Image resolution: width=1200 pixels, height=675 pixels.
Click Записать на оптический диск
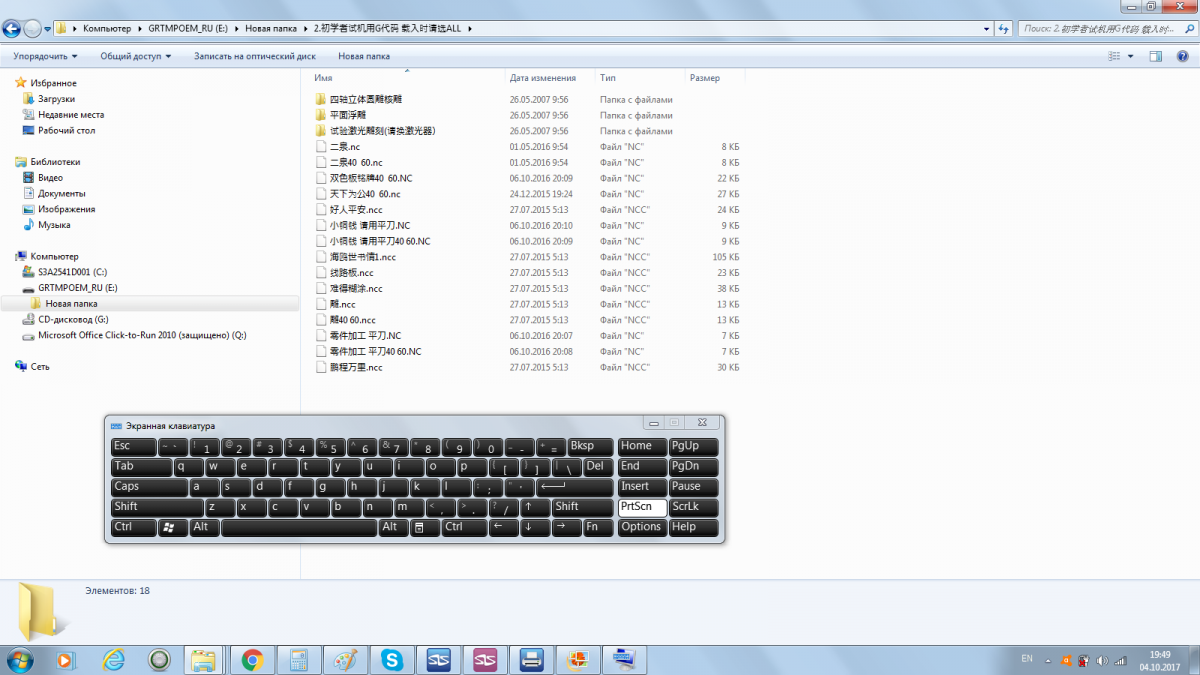pos(255,57)
